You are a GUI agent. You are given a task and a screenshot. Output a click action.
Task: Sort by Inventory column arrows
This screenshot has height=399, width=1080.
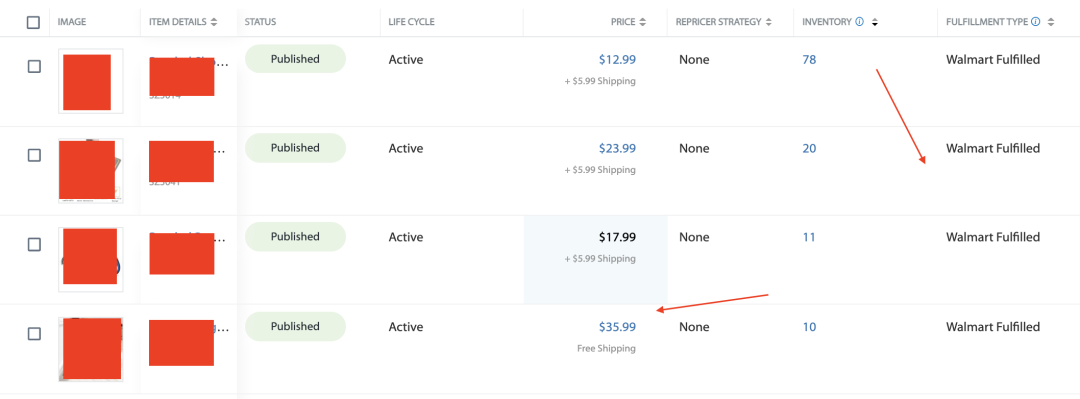pyautogui.click(x=875, y=22)
